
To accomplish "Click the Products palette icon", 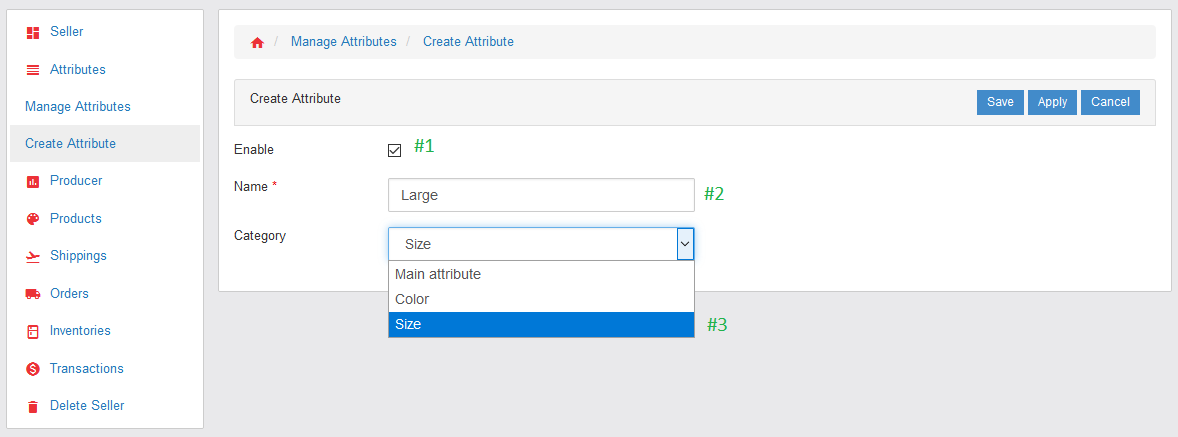I will [x=32, y=218].
